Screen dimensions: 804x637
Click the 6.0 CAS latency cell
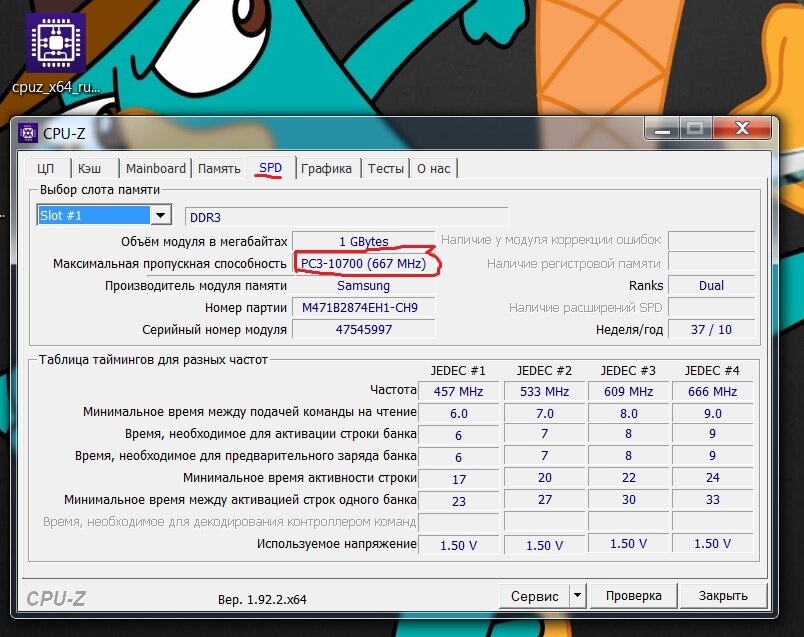click(x=458, y=413)
